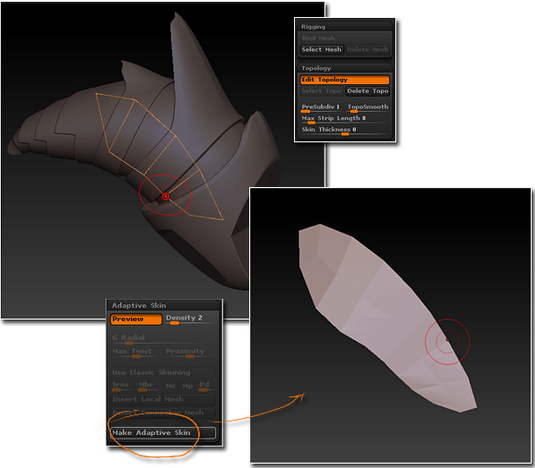Click the Insert Local Mesh button
The height and width of the screenshot is (468, 535).
click(x=163, y=399)
